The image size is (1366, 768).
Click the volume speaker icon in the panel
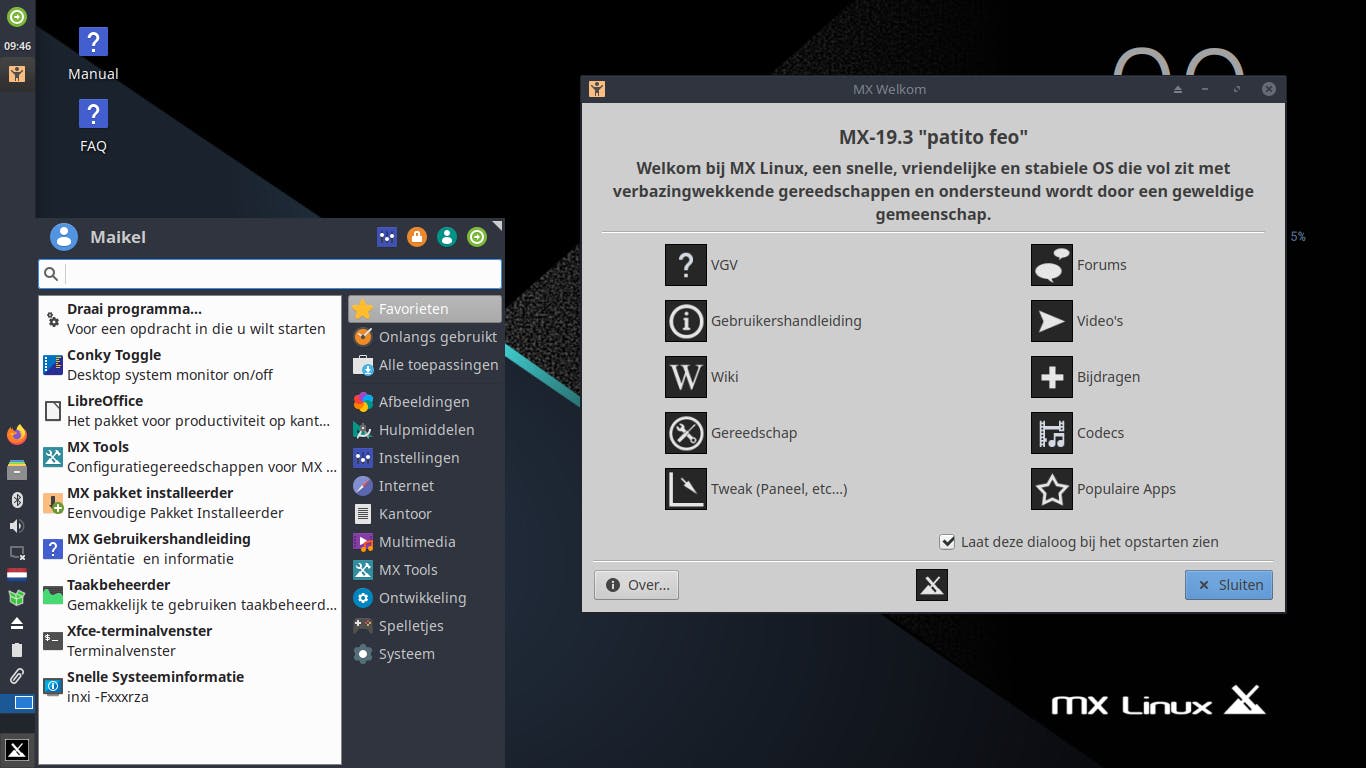click(x=17, y=526)
